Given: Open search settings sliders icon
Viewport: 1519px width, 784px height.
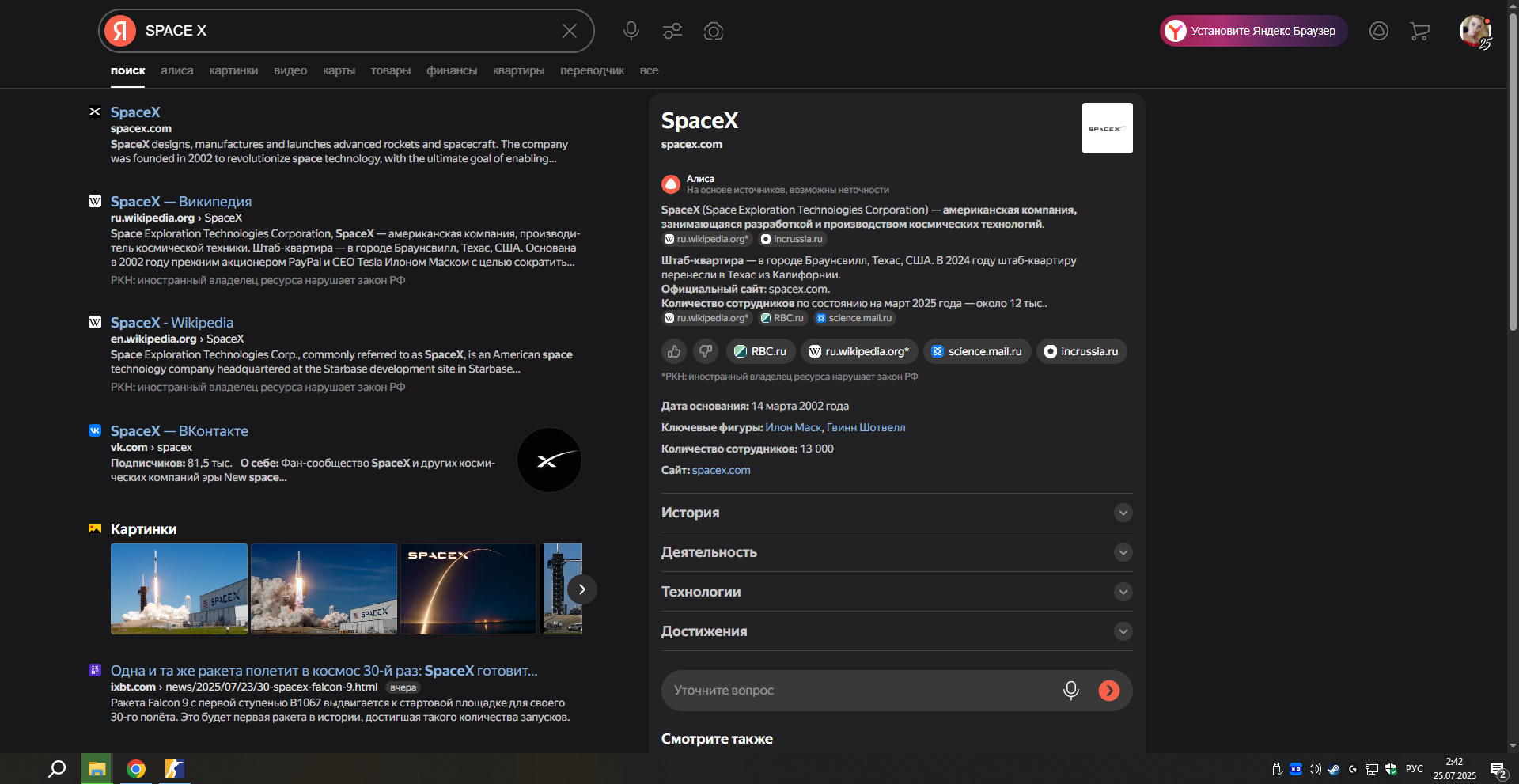Looking at the screenshot, I should pyautogui.click(x=672, y=31).
